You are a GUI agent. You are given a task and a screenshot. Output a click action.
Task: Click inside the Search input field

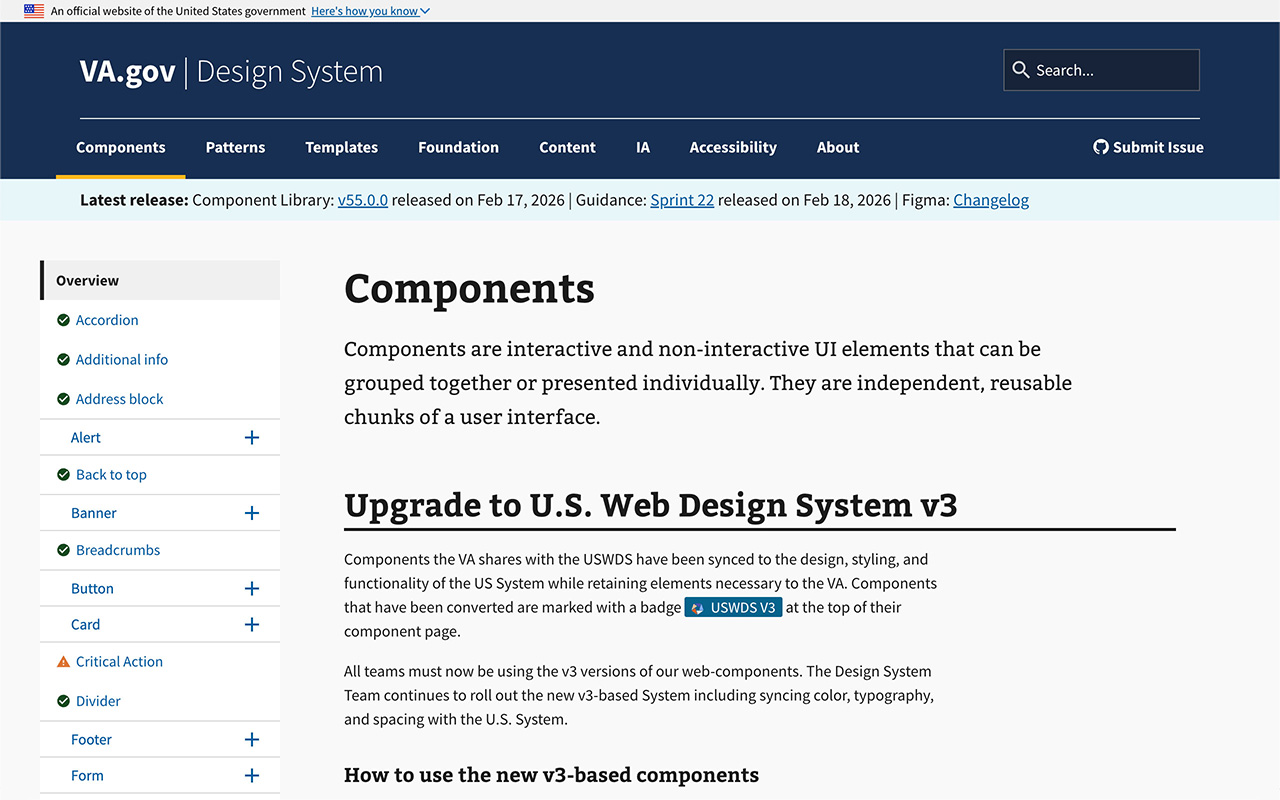pyautogui.click(x=1110, y=70)
